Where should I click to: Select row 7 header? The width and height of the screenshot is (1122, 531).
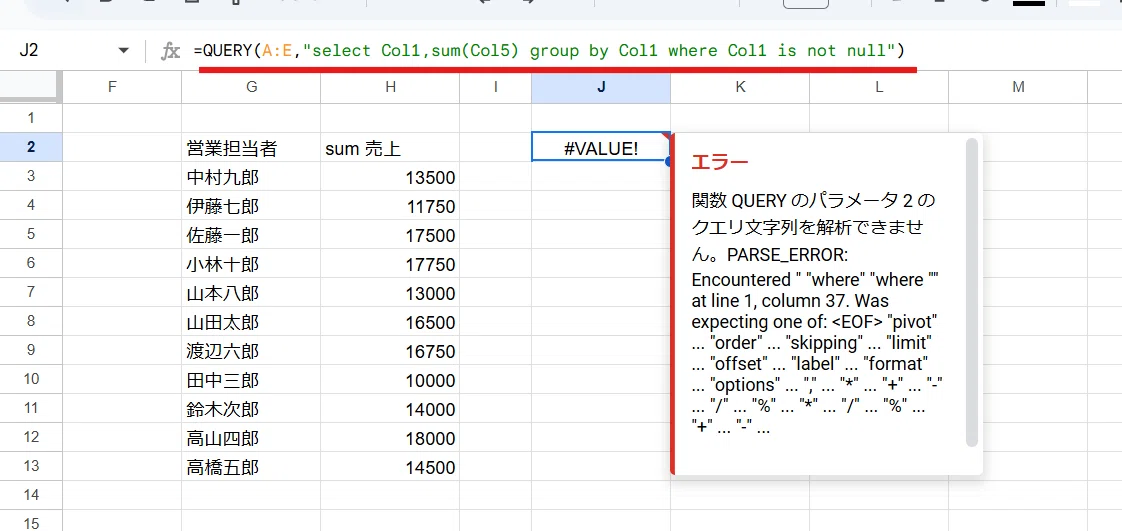(x=31, y=292)
